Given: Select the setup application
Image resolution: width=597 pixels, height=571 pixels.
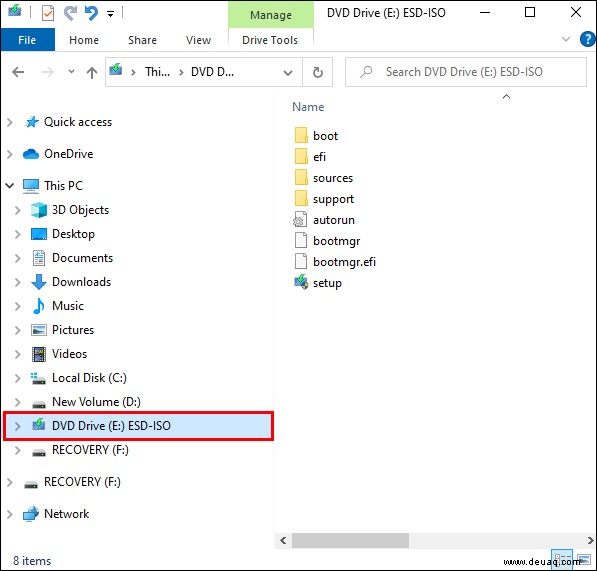Looking at the screenshot, I should (x=327, y=283).
